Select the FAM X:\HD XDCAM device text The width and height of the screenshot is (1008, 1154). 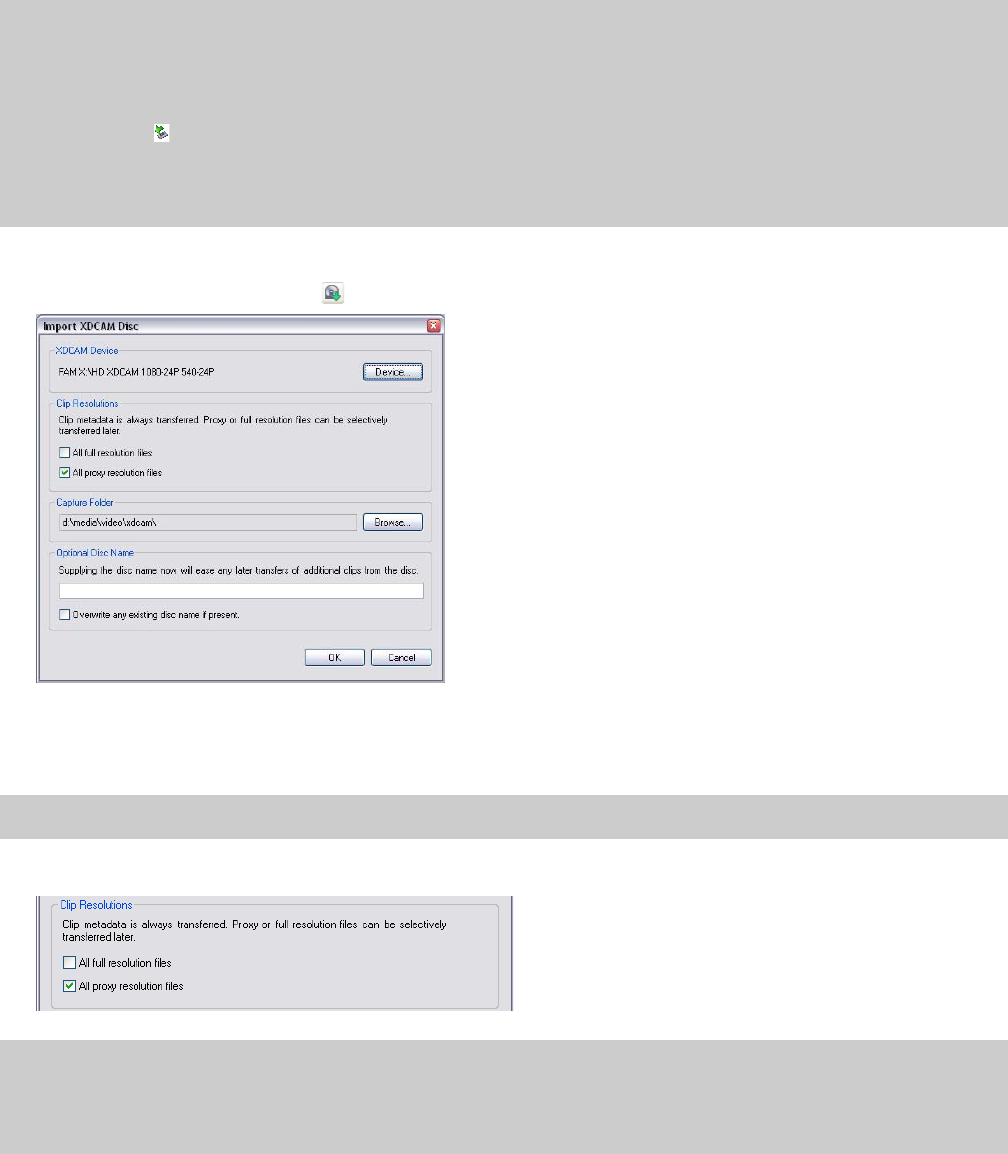pos(136,372)
